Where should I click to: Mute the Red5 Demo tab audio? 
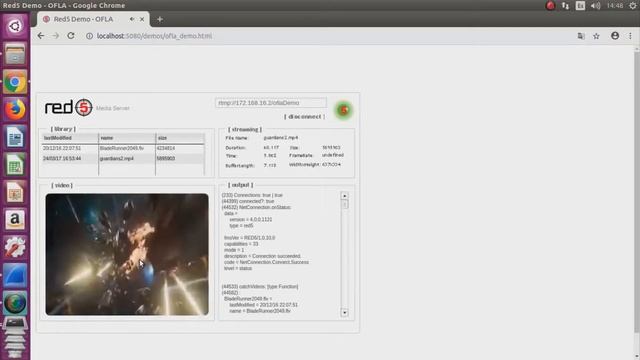pos(132,19)
